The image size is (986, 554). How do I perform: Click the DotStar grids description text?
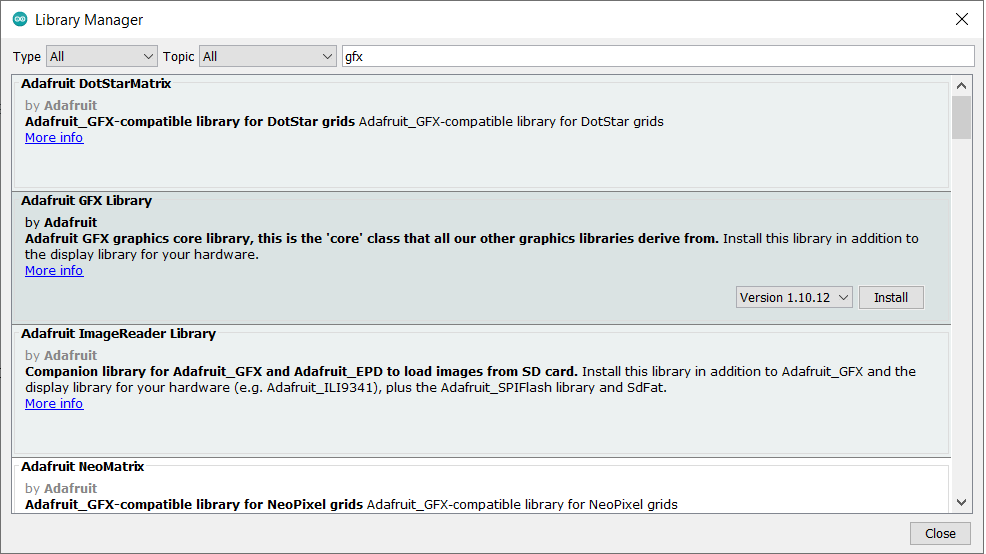coord(345,121)
